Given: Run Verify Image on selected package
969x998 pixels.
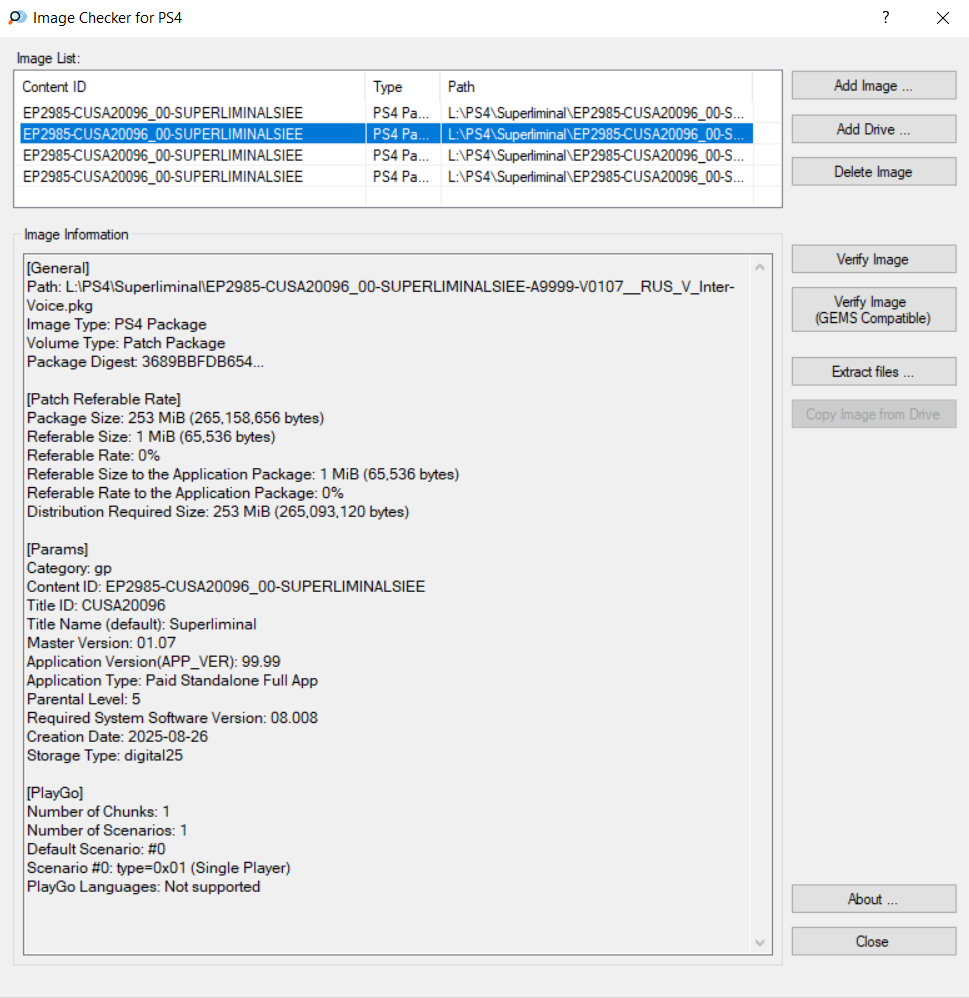Looking at the screenshot, I should pos(873,260).
